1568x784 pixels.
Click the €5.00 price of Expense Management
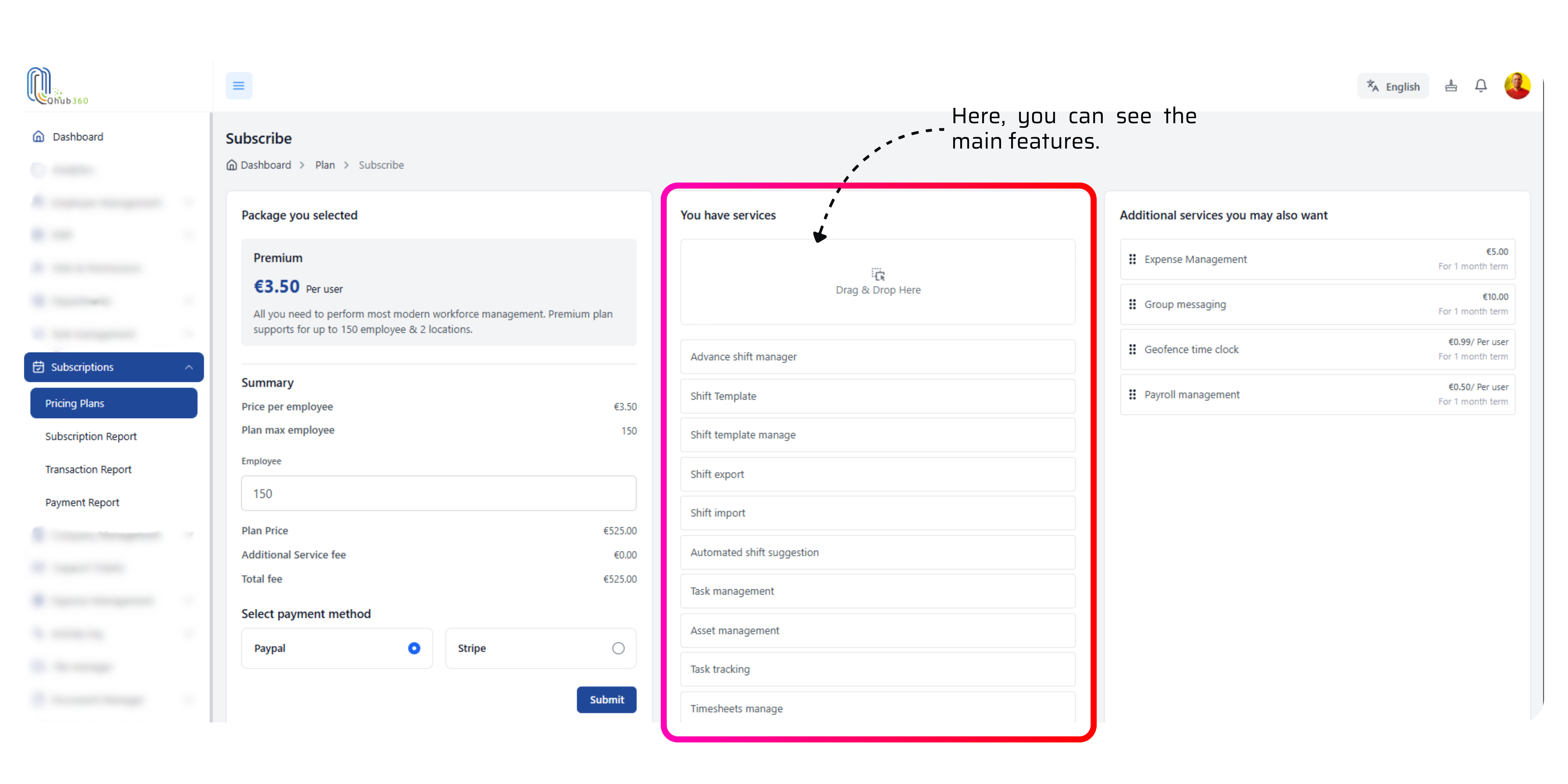pos(1497,252)
